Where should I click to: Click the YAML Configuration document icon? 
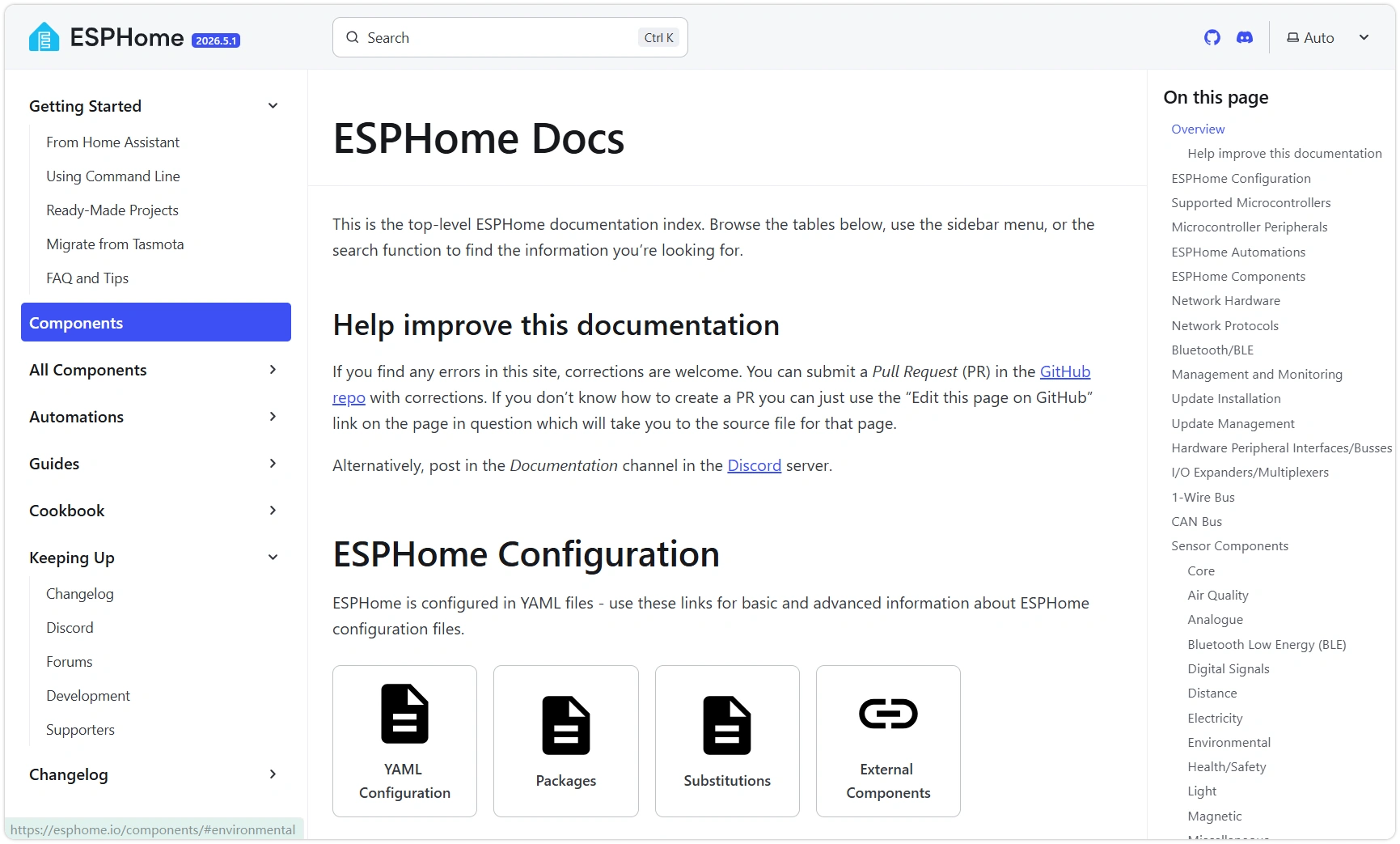coord(404,714)
